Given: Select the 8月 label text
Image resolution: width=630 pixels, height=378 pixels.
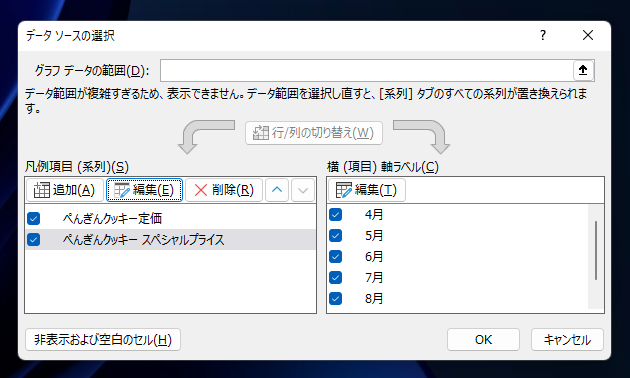Looking at the screenshot, I should (374, 298).
